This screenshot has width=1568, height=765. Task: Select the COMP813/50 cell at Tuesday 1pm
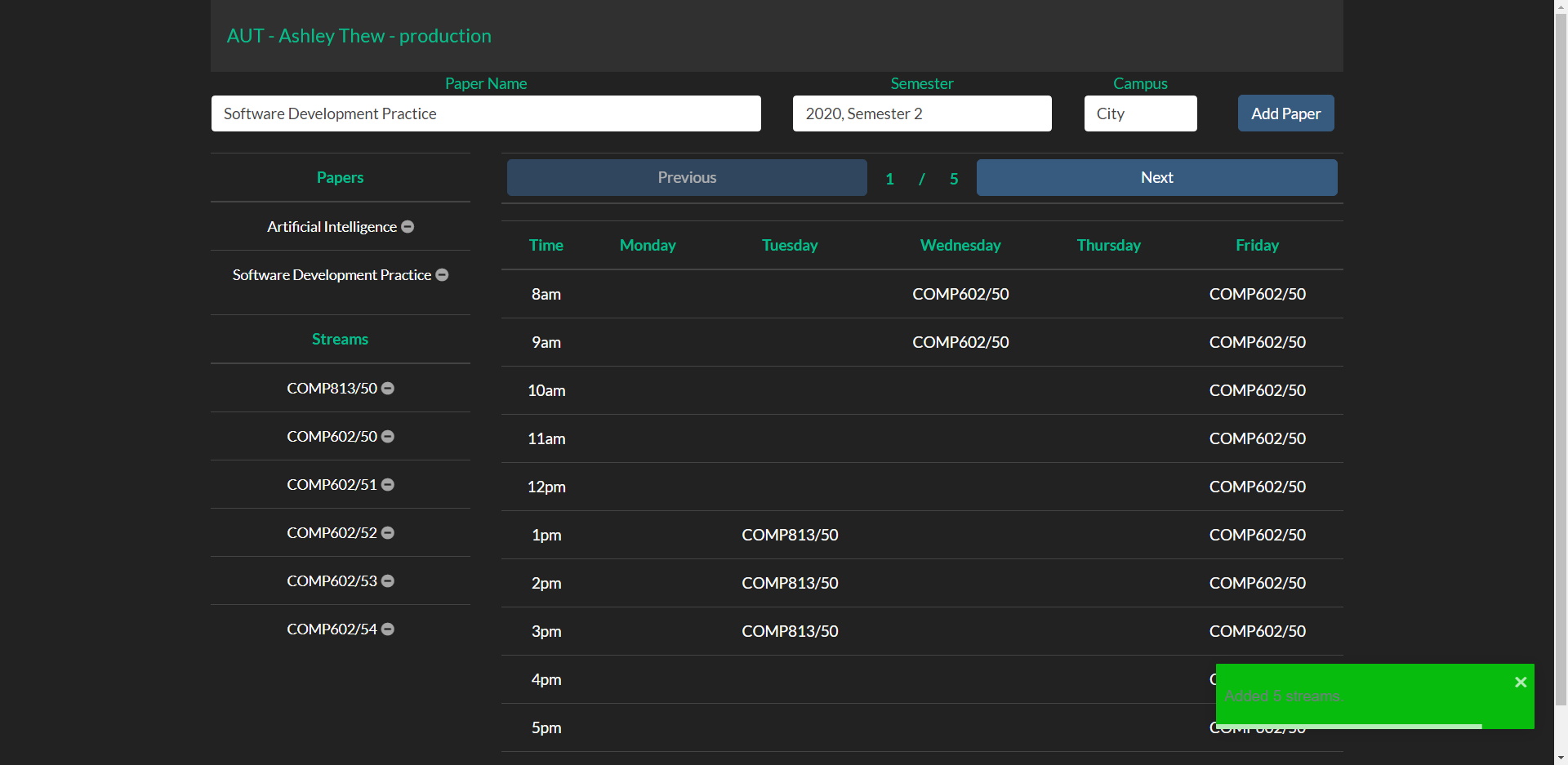[x=789, y=535]
